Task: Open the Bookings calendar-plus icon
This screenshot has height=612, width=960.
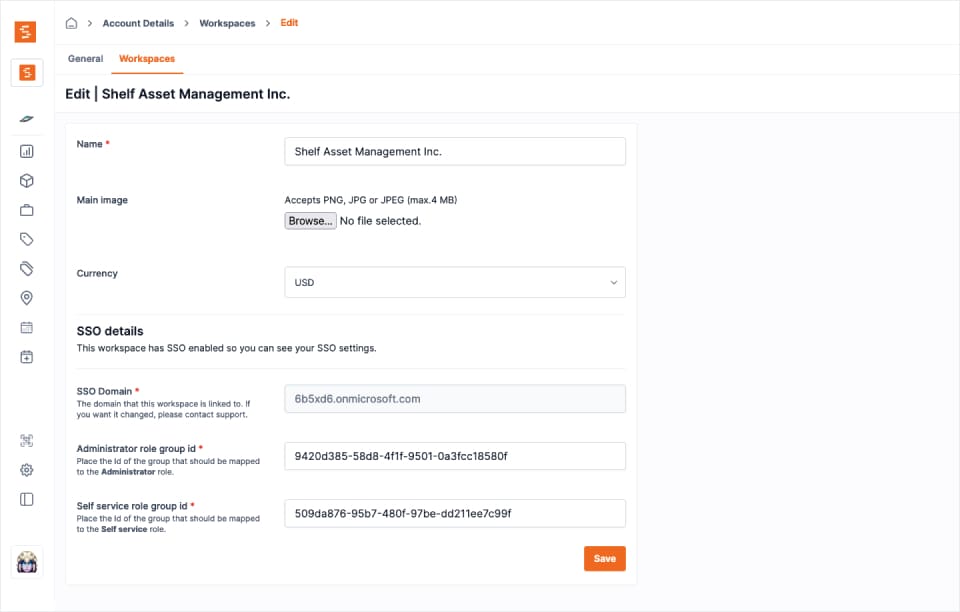Action: click(26, 357)
